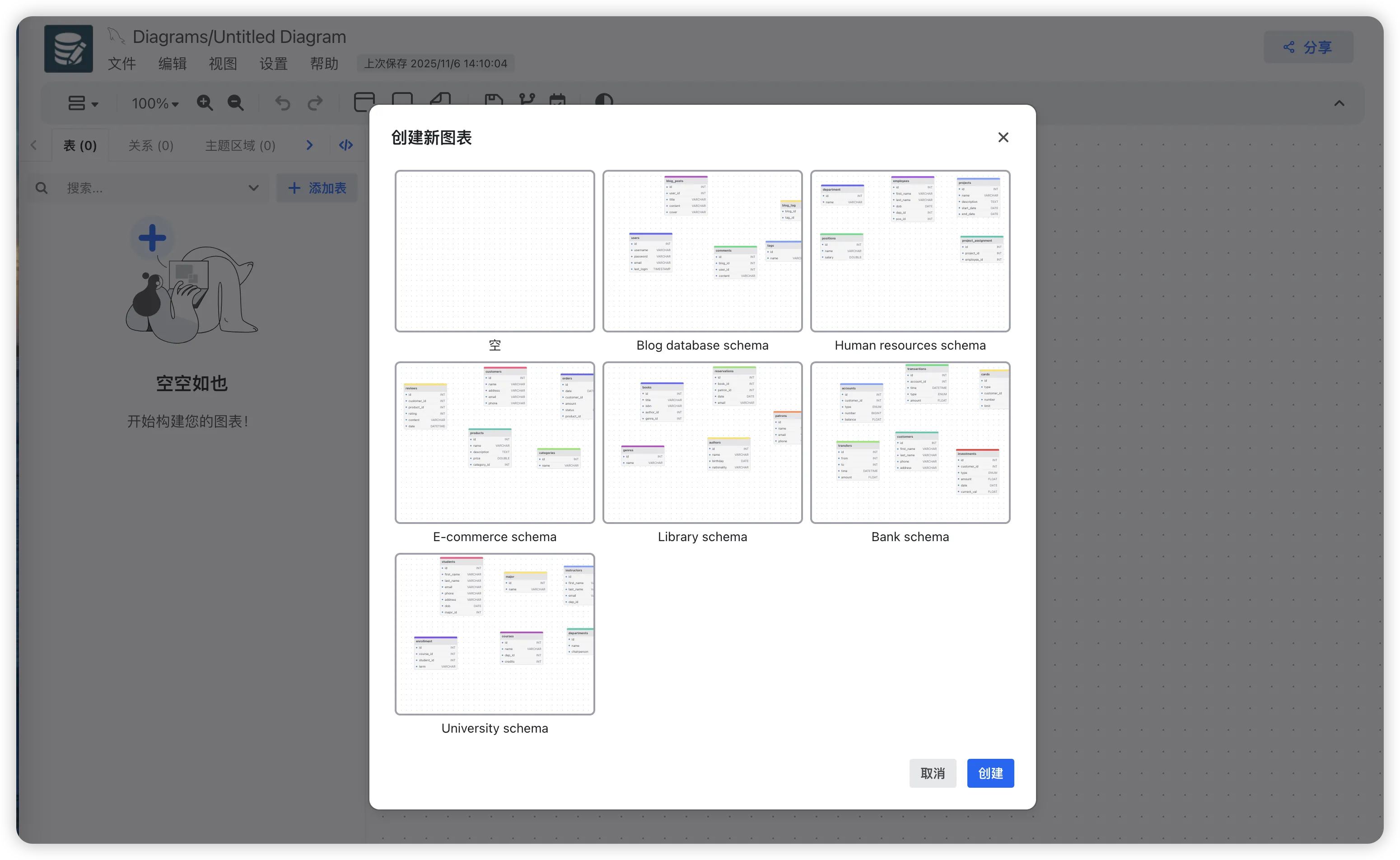Close the 创建新图表 dialog with X
Image resolution: width=1400 pixels, height=860 pixels.
pyautogui.click(x=1003, y=137)
